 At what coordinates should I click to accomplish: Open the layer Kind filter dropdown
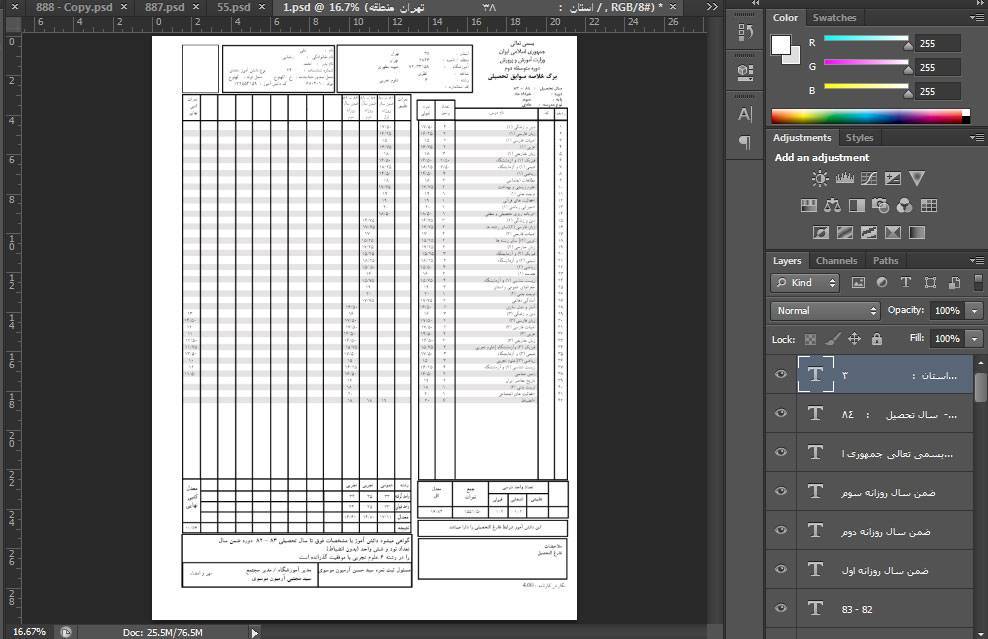[x=806, y=283]
